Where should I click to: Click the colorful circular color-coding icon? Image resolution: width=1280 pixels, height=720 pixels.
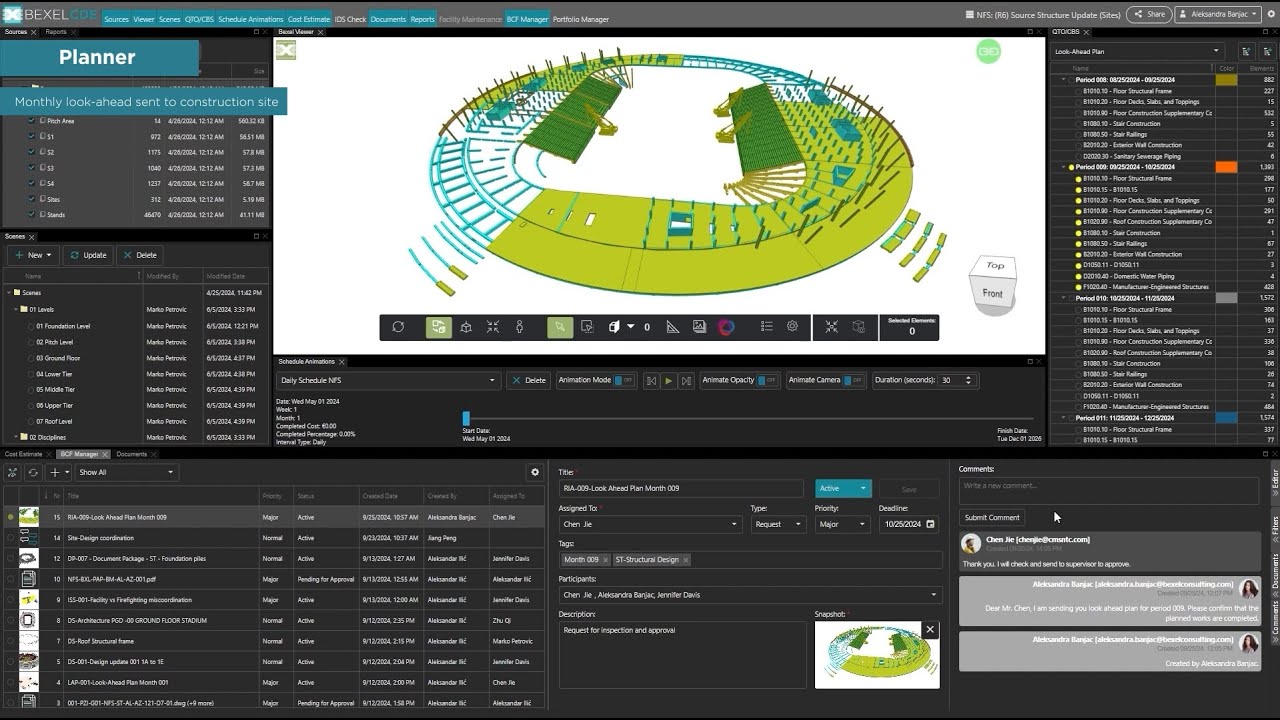click(x=727, y=327)
